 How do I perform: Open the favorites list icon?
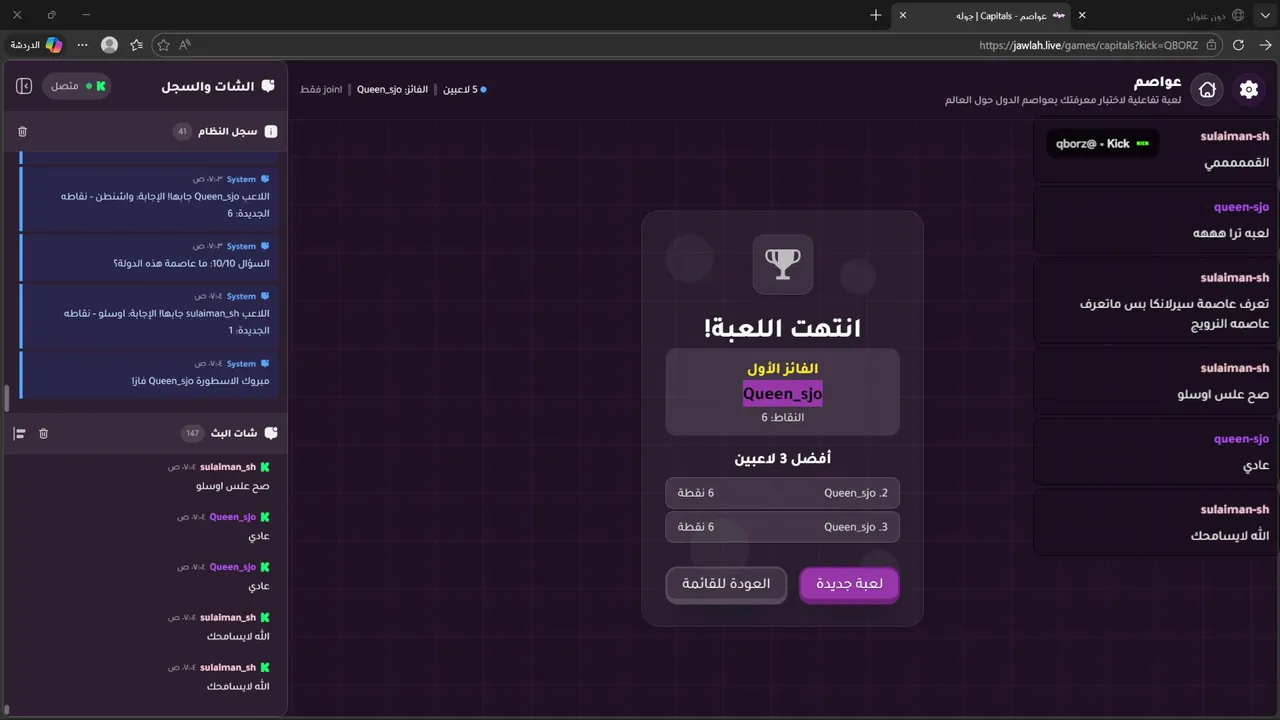[x=137, y=45]
